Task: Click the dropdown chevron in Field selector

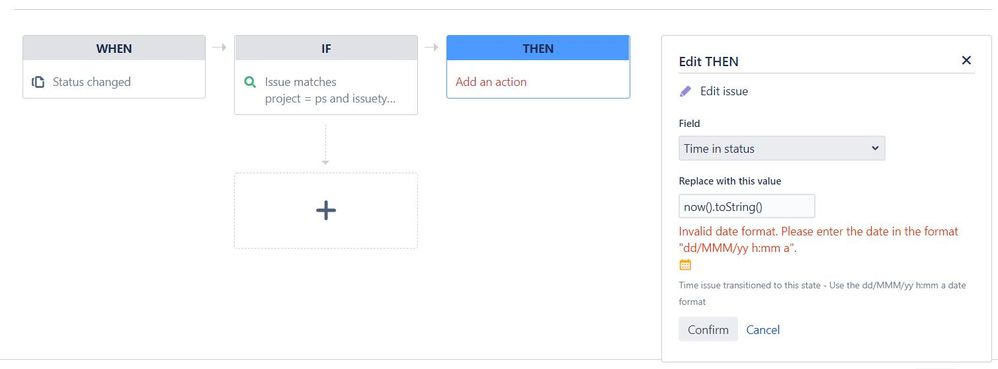Action: pyautogui.click(x=875, y=148)
